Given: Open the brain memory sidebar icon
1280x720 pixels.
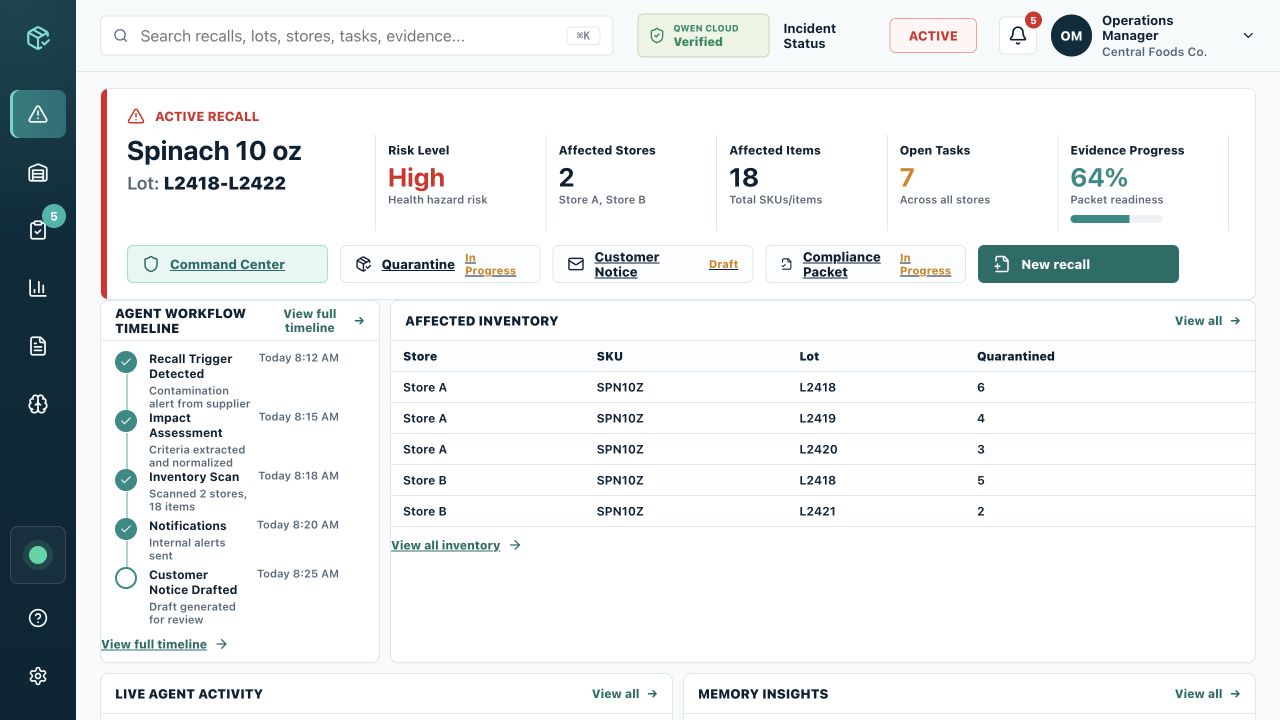Looking at the screenshot, I should (x=38, y=404).
